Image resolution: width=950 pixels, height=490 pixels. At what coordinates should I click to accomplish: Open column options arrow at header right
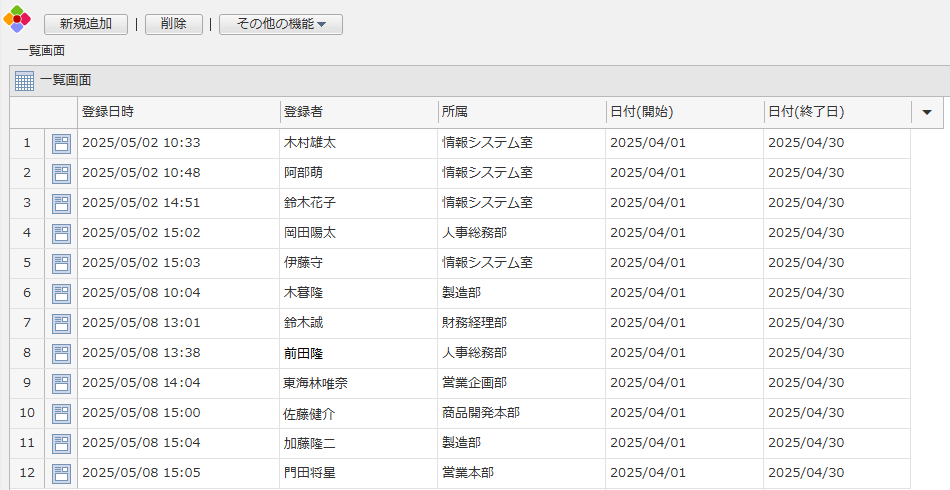(x=926, y=112)
